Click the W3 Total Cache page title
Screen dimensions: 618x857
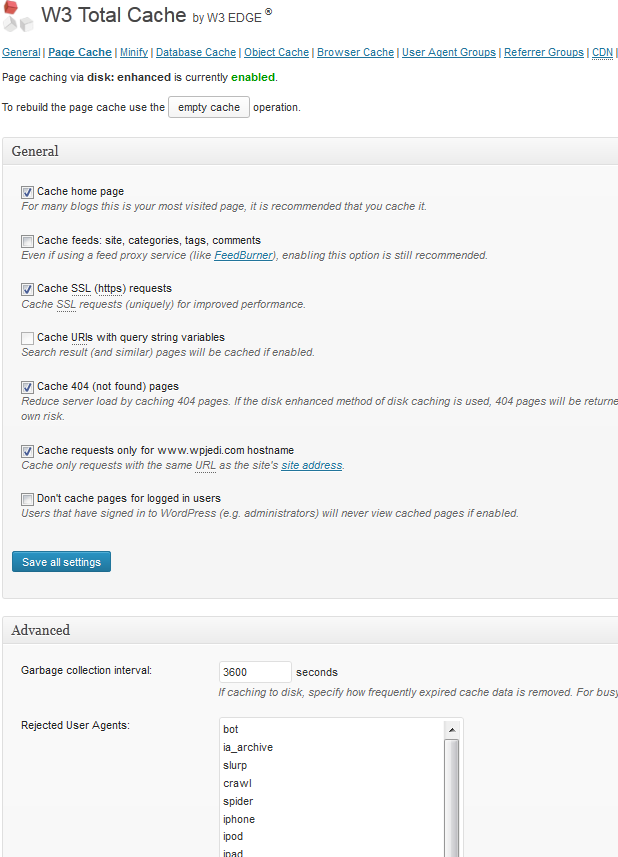[114, 15]
